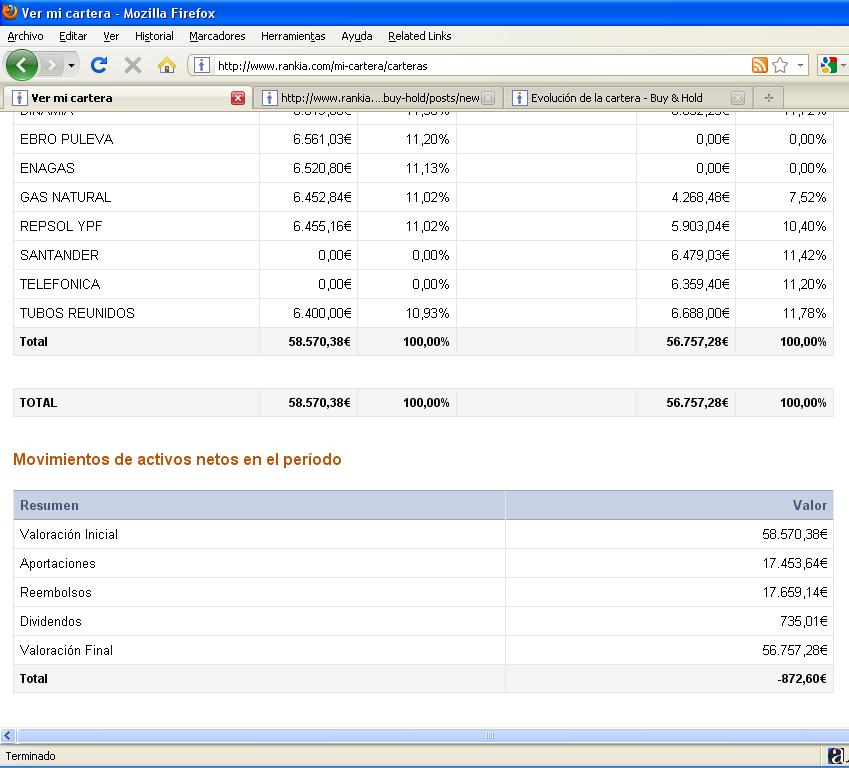Open the Herramientas menu
This screenshot has height=768, width=849.
click(x=293, y=36)
